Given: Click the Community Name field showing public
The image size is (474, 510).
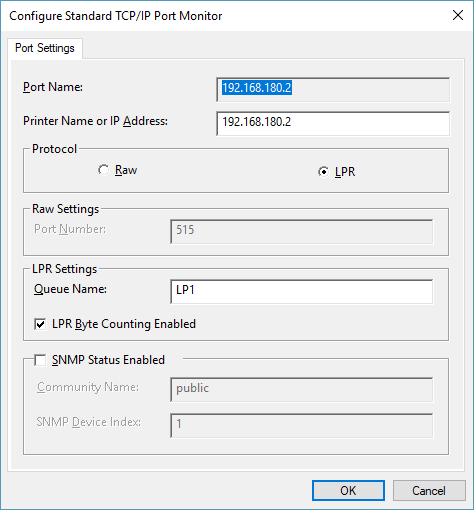Looking at the screenshot, I should point(302,389).
